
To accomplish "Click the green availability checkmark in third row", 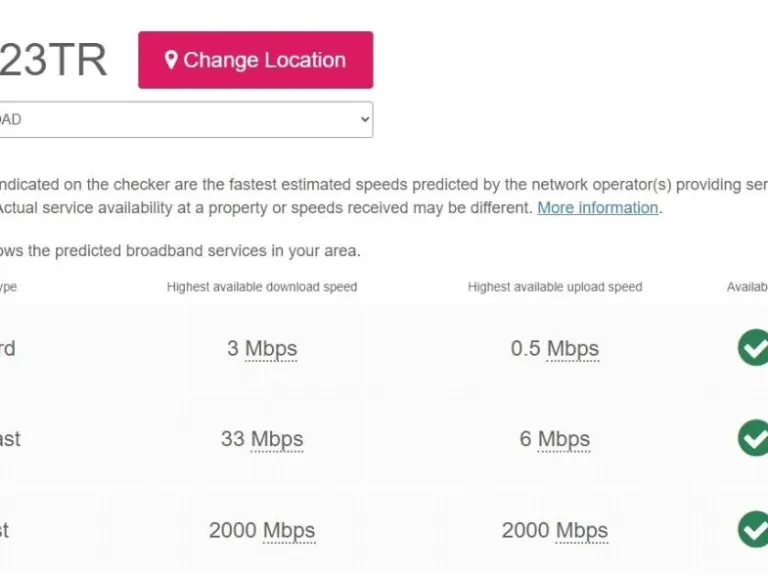I will [753, 529].
